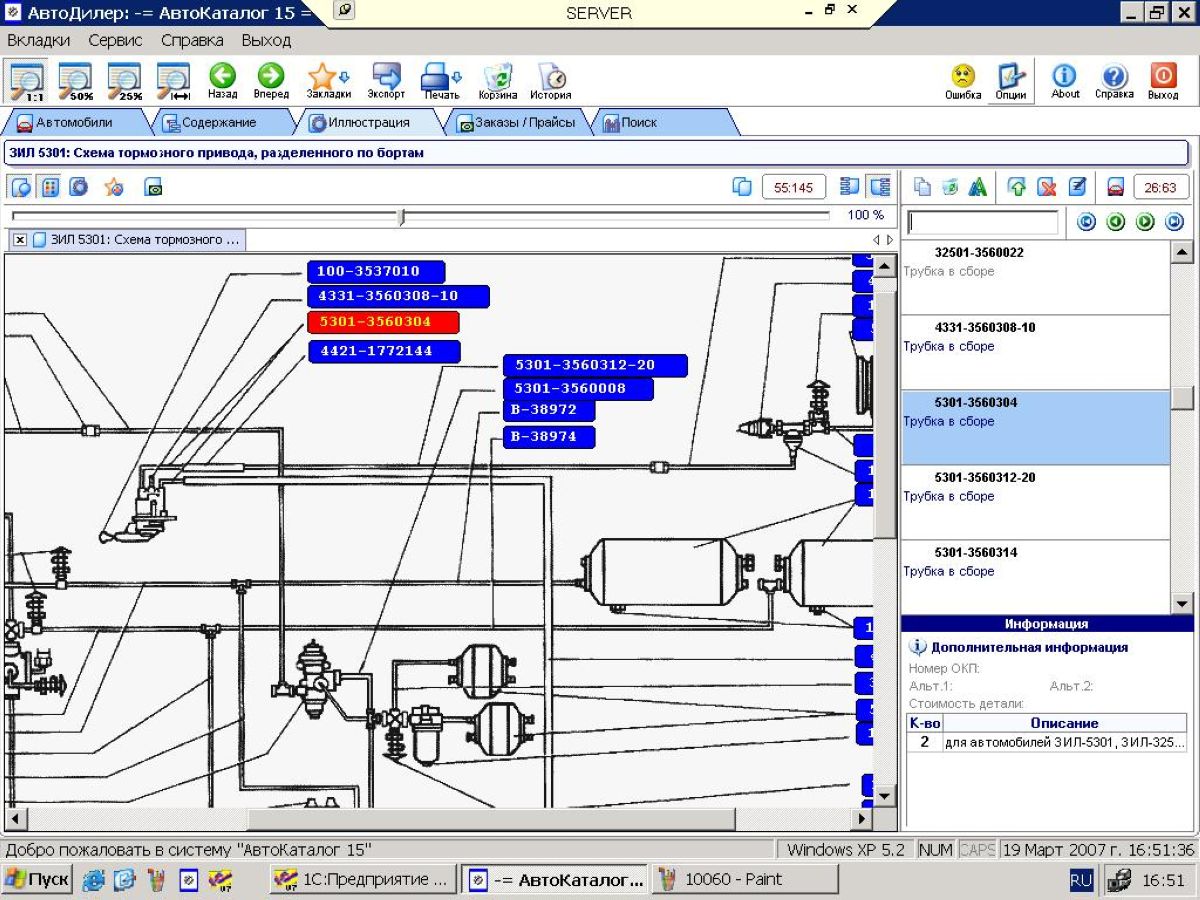Click the 26:63 counter box
1200x900 pixels.
(x=1160, y=187)
